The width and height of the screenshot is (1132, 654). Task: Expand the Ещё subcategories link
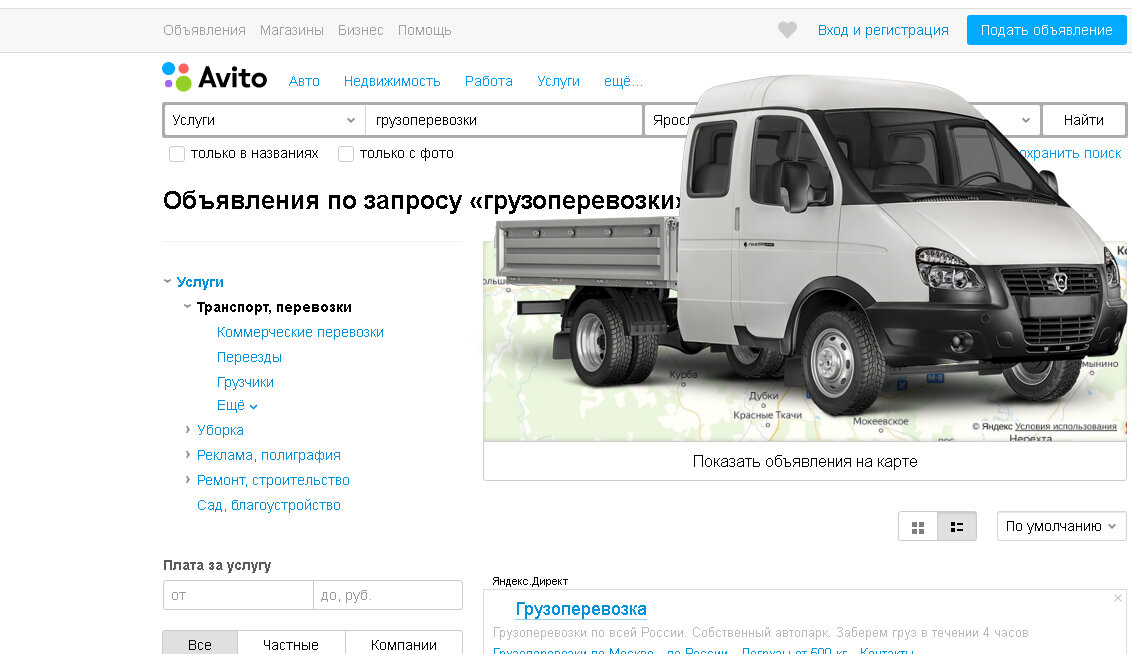[x=237, y=406]
